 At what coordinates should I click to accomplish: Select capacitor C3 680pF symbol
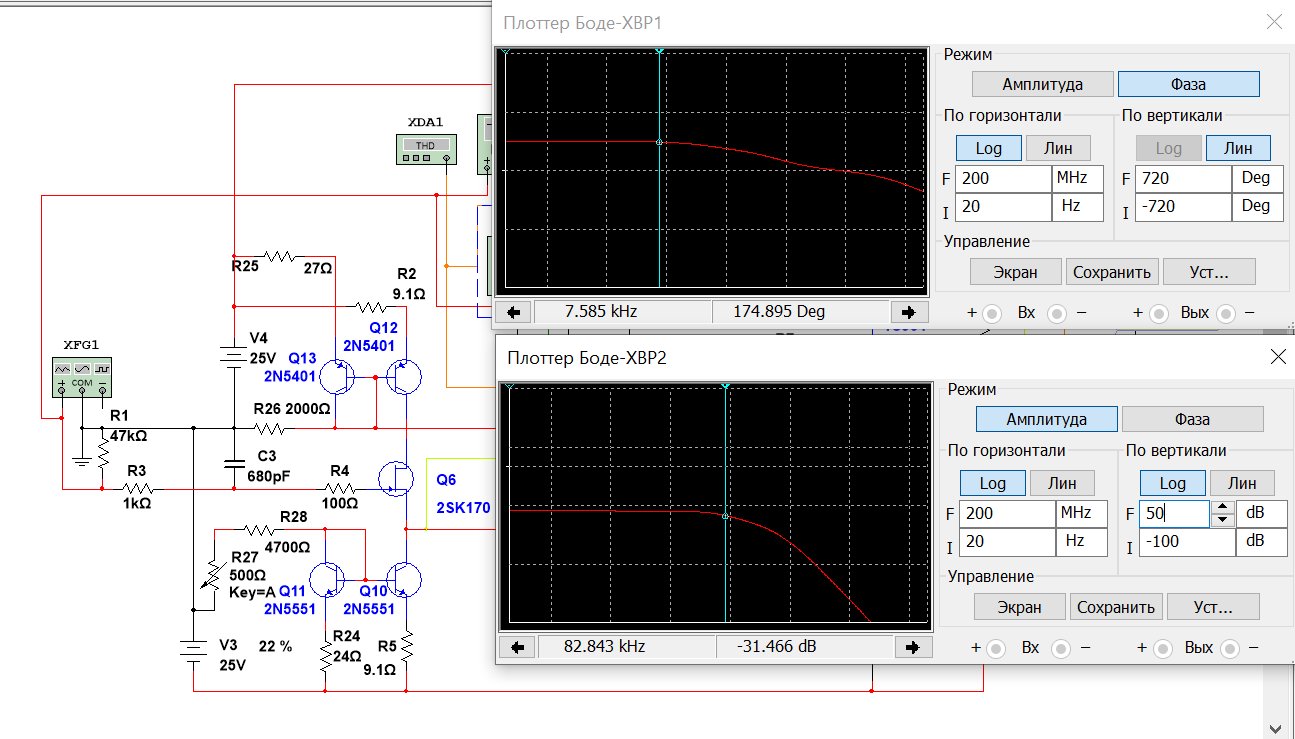pos(233,463)
